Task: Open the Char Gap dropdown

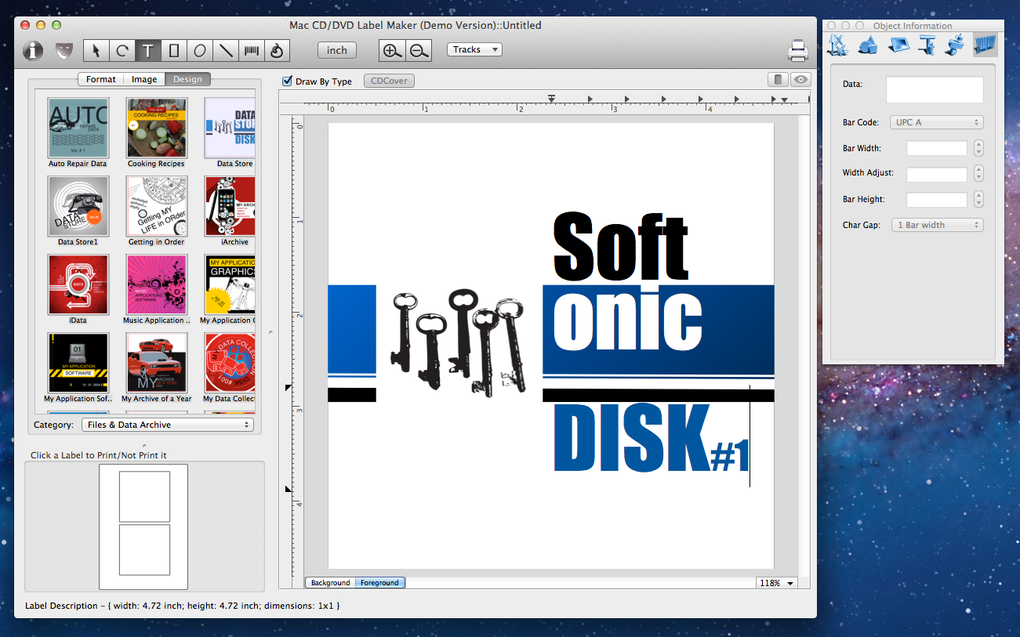Action: 937,224
